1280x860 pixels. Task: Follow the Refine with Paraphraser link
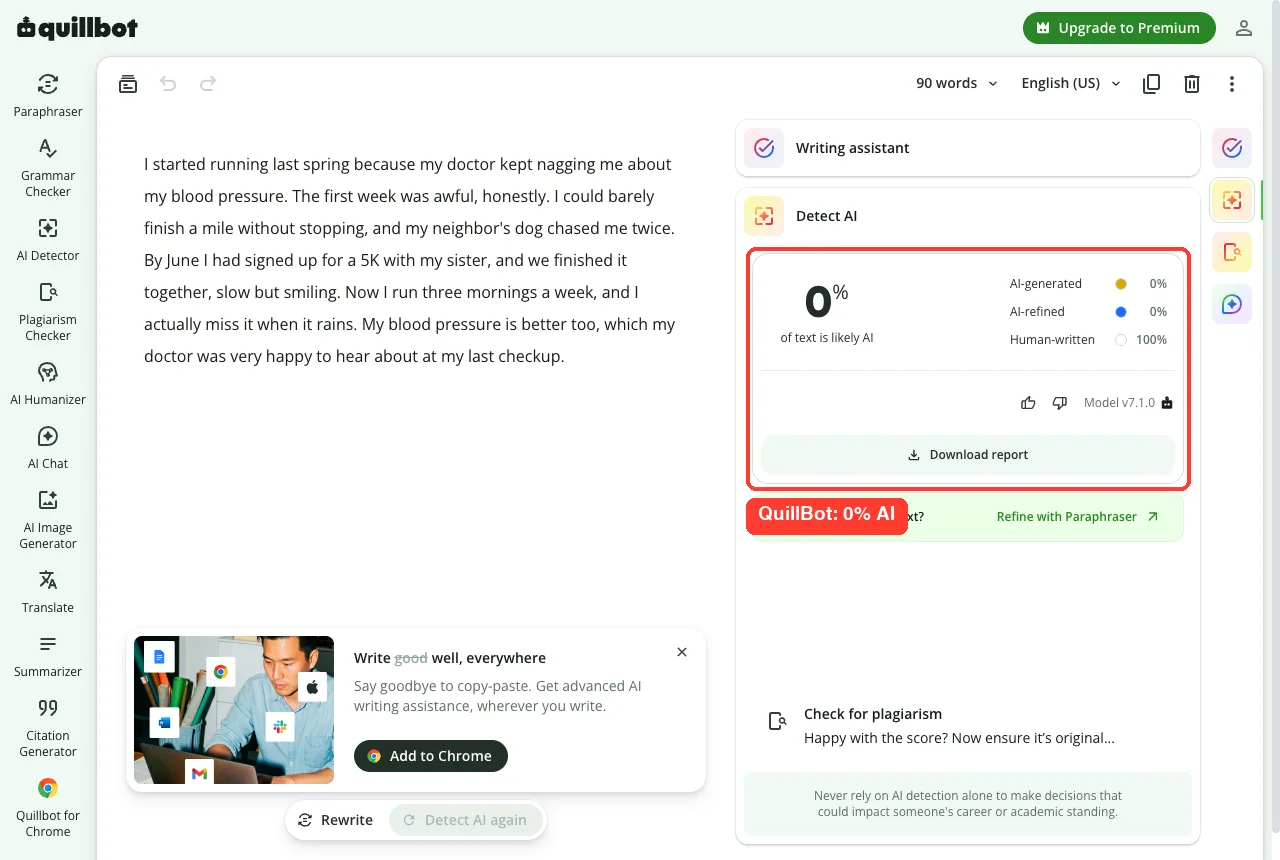pos(1077,517)
